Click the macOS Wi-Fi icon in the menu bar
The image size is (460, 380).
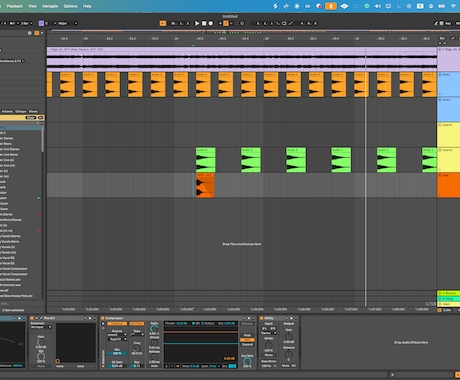click(454, 6)
